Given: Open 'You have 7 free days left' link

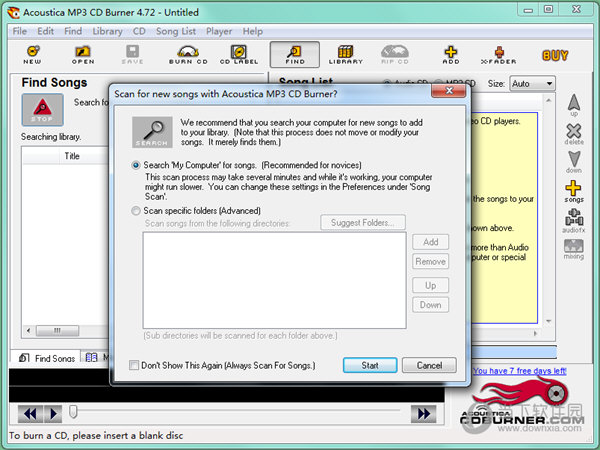Looking at the screenshot, I should click(x=519, y=371).
